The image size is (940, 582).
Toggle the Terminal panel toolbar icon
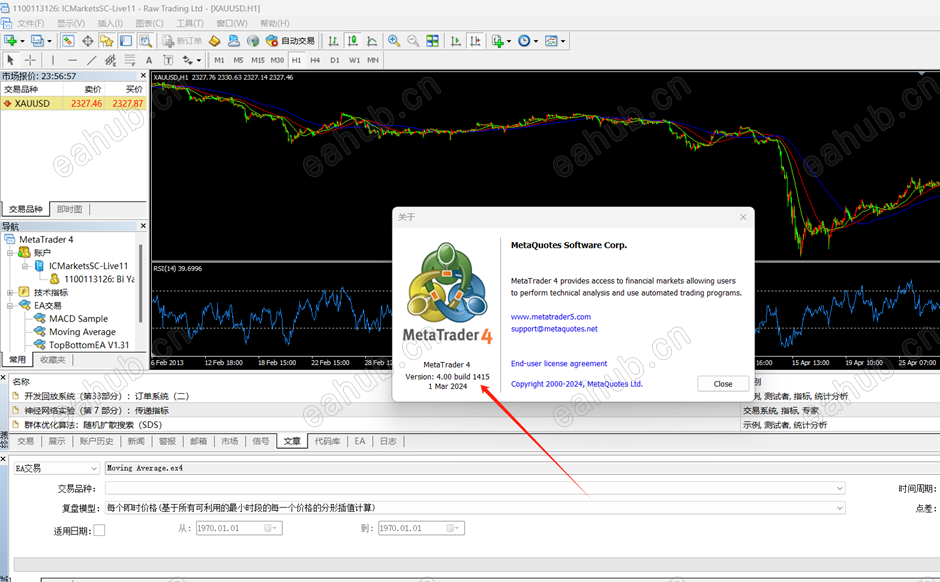point(126,41)
